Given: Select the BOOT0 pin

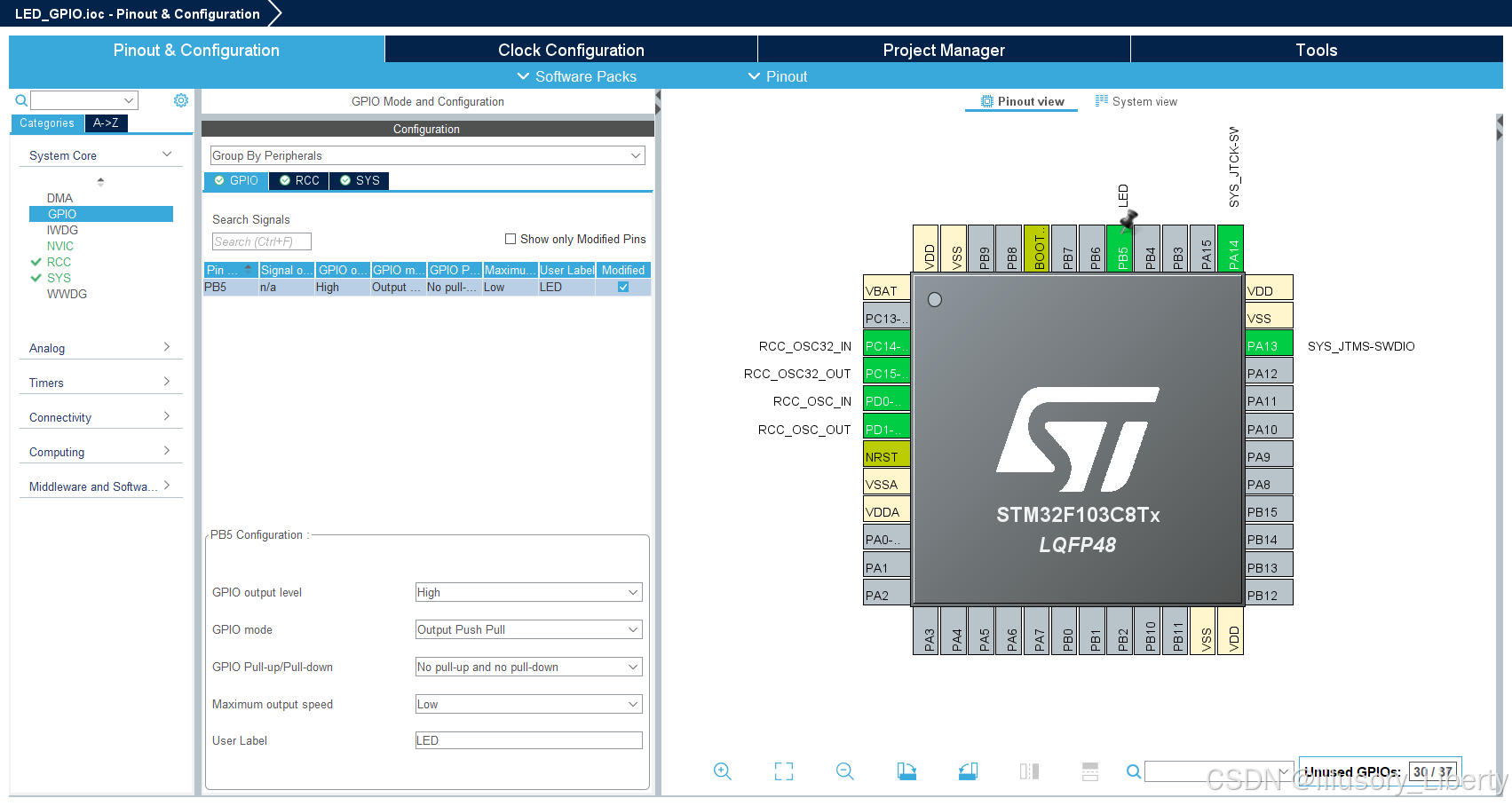Looking at the screenshot, I should (1037, 249).
